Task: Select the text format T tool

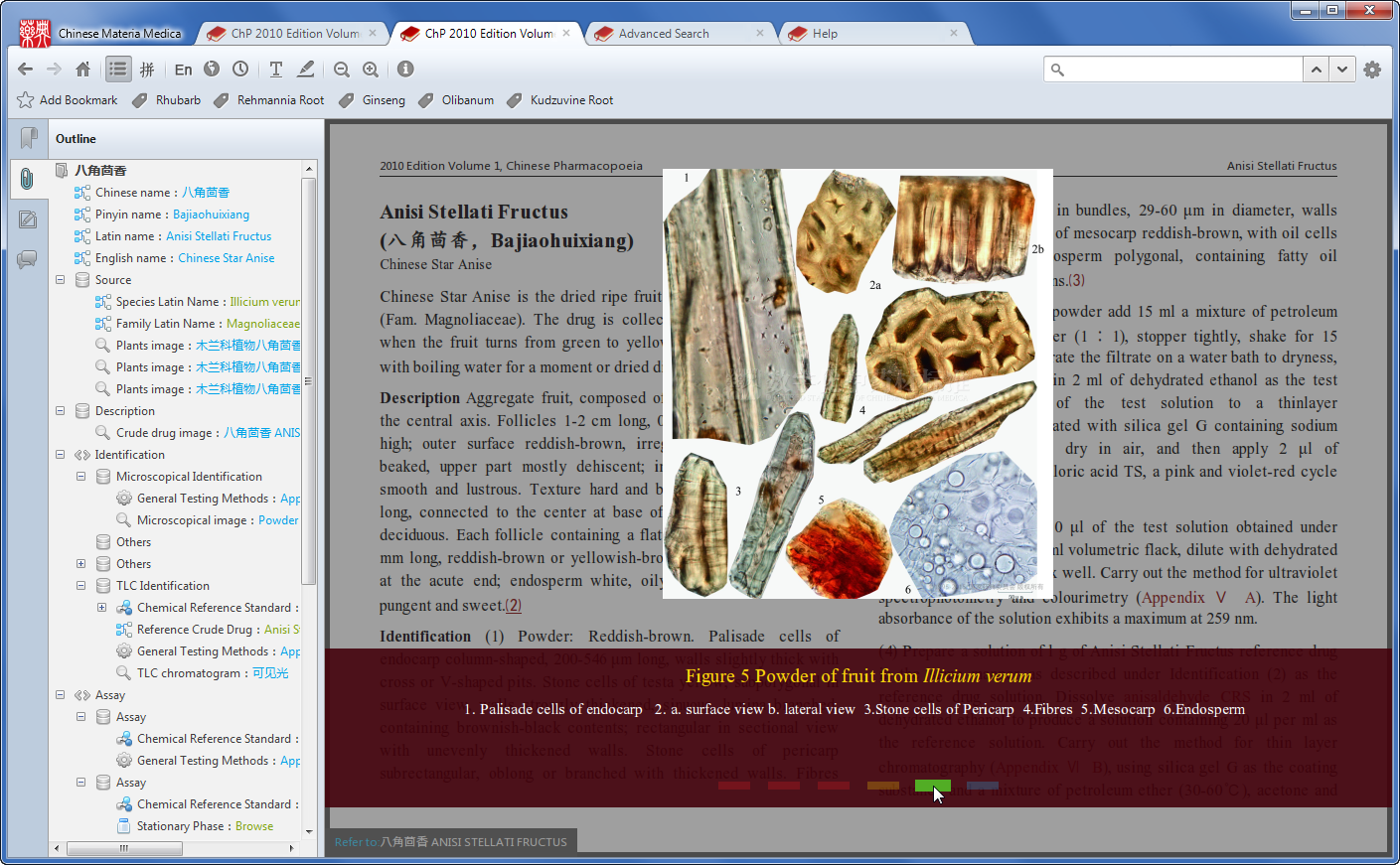Action: pos(276,69)
